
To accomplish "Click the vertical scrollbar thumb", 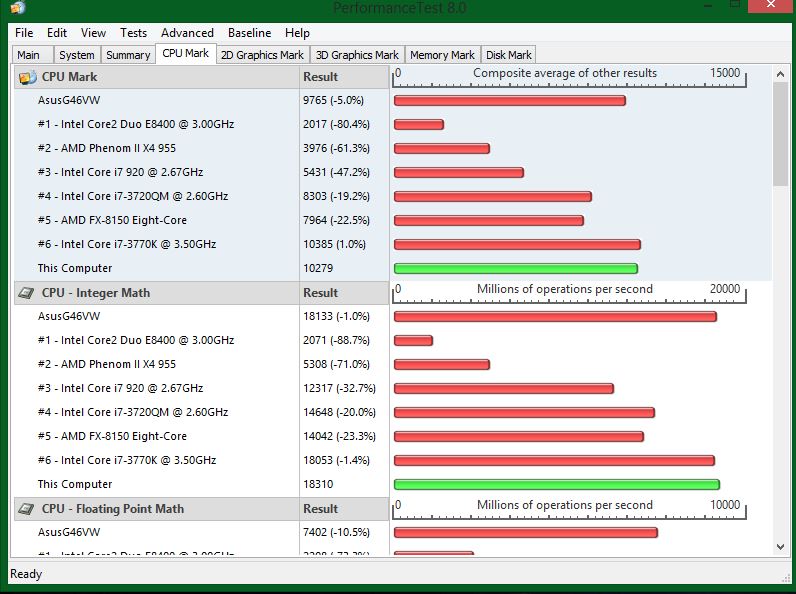I will (x=780, y=135).
